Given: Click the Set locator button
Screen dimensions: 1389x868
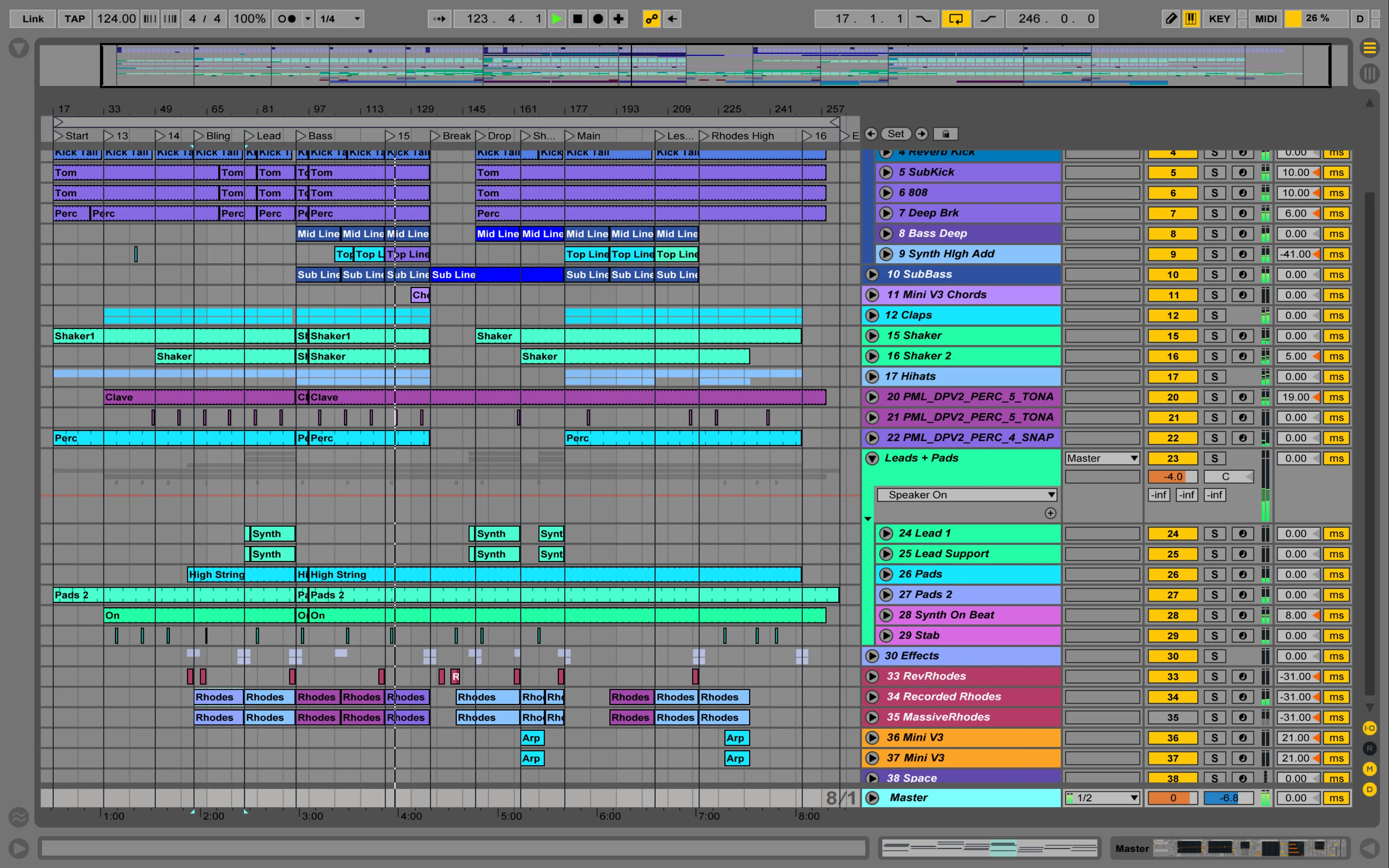Looking at the screenshot, I should click(896, 134).
